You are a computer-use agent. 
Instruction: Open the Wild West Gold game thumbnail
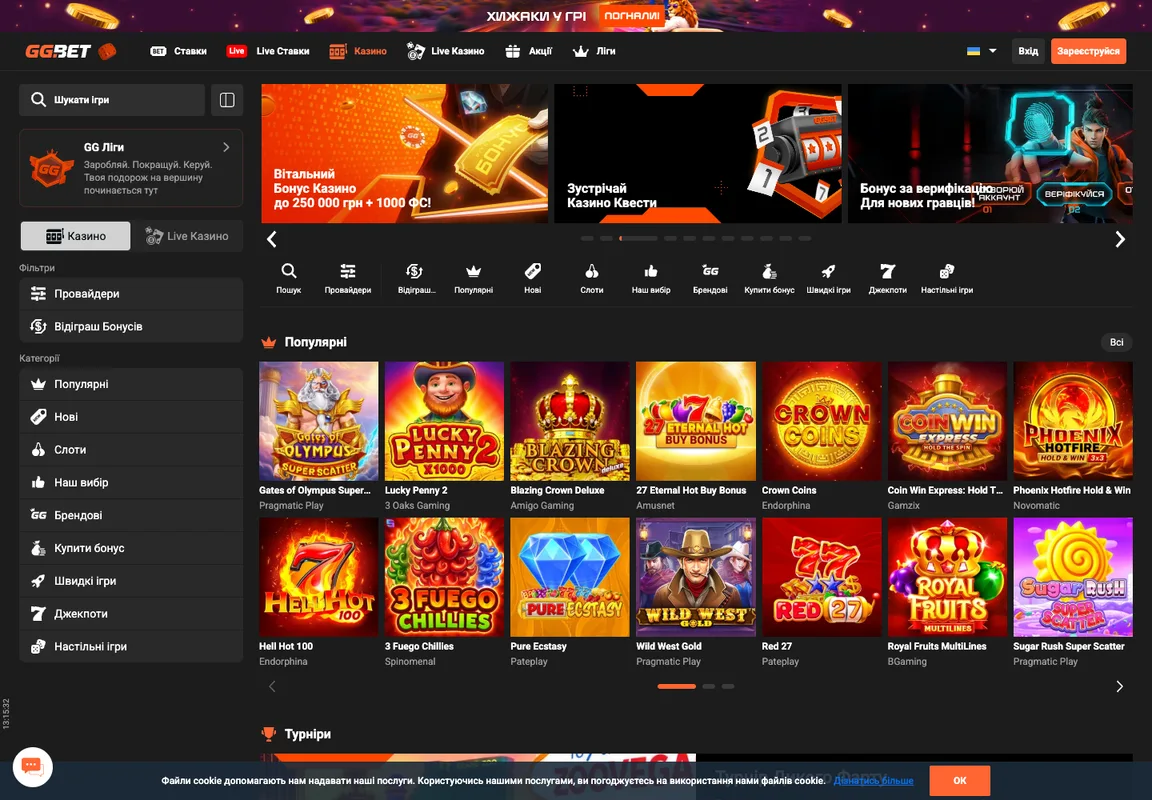pyautogui.click(x=695, y=577)
